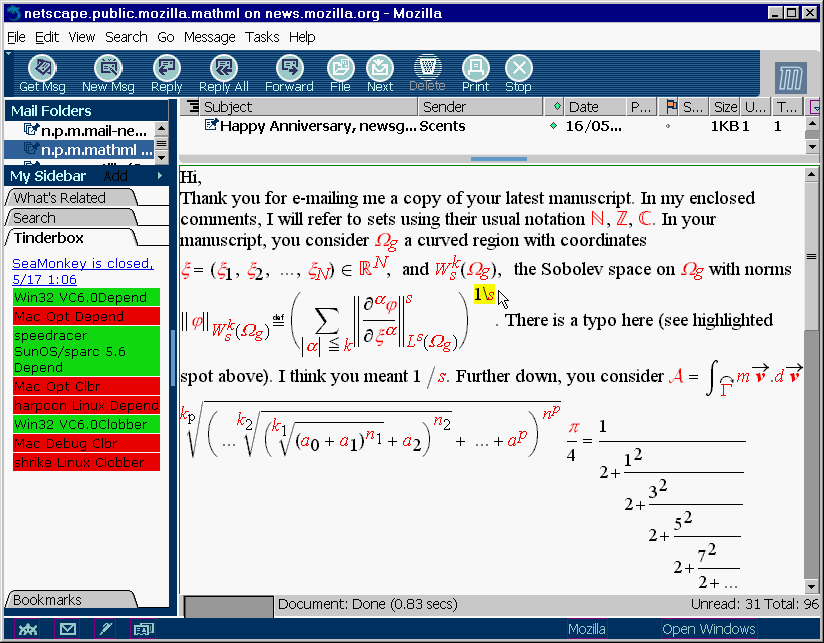Open the Message menu
Screen dimensions: 824x643
(210, 37)
